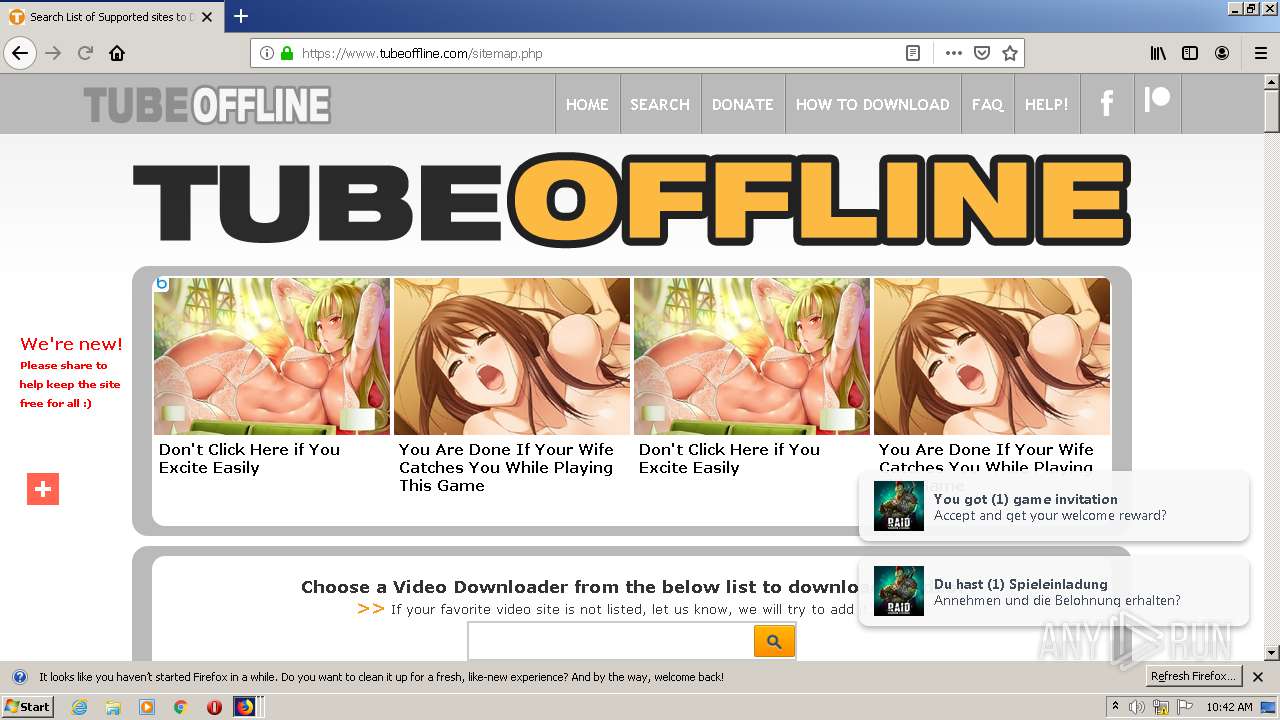The image size is (1280, 720).
Task: Open the Firefox hamburger menu
Action: coord(1260,53)
